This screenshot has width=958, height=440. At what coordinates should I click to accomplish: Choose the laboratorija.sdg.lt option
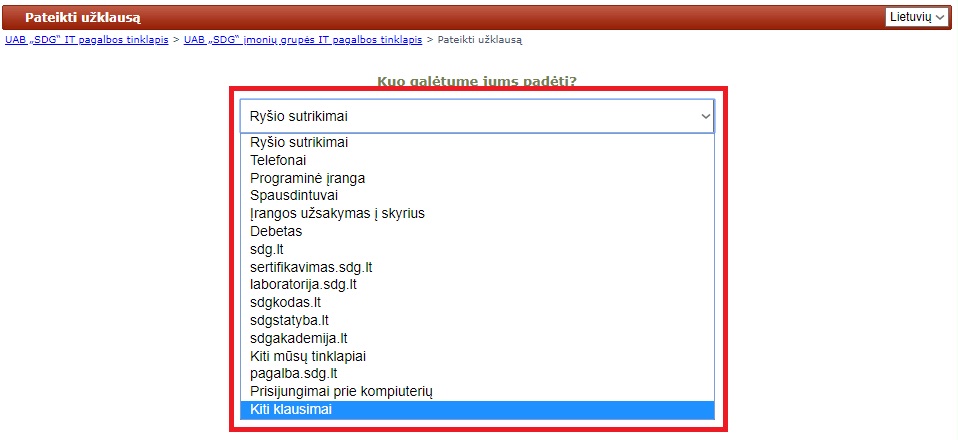click(x=303, y=284)
